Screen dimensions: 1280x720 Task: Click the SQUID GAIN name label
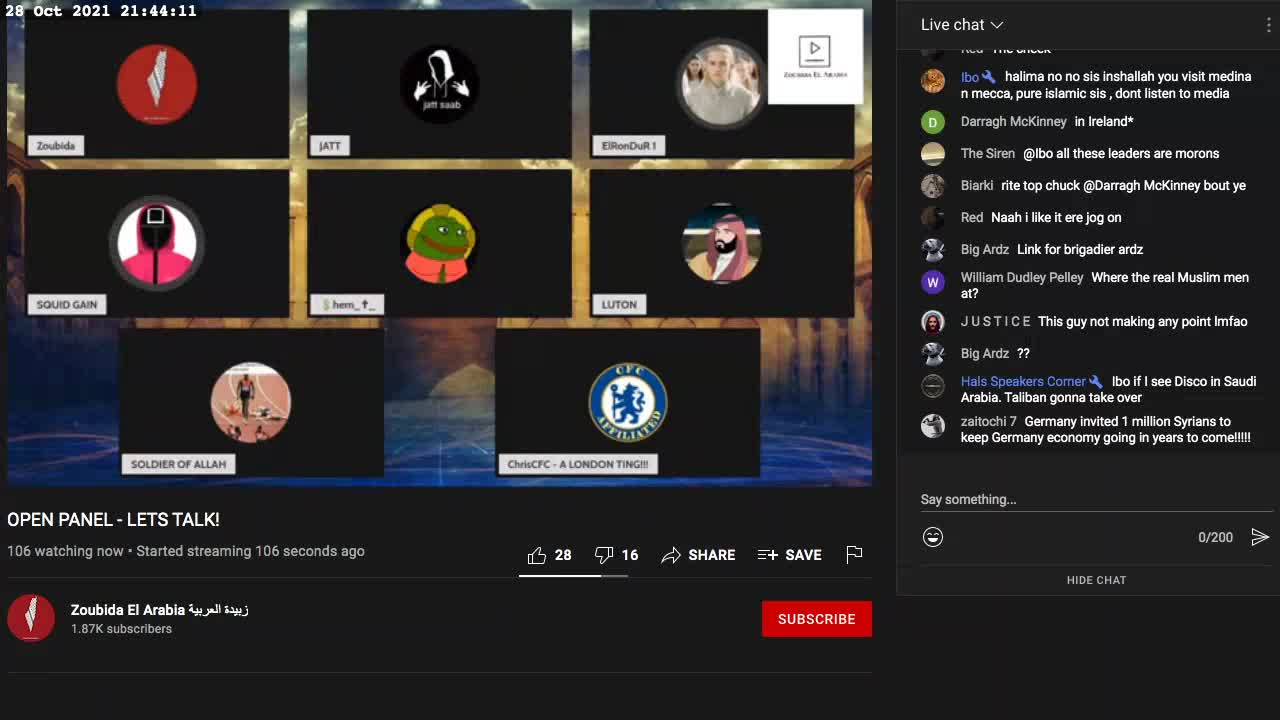[x=67, y=305]
